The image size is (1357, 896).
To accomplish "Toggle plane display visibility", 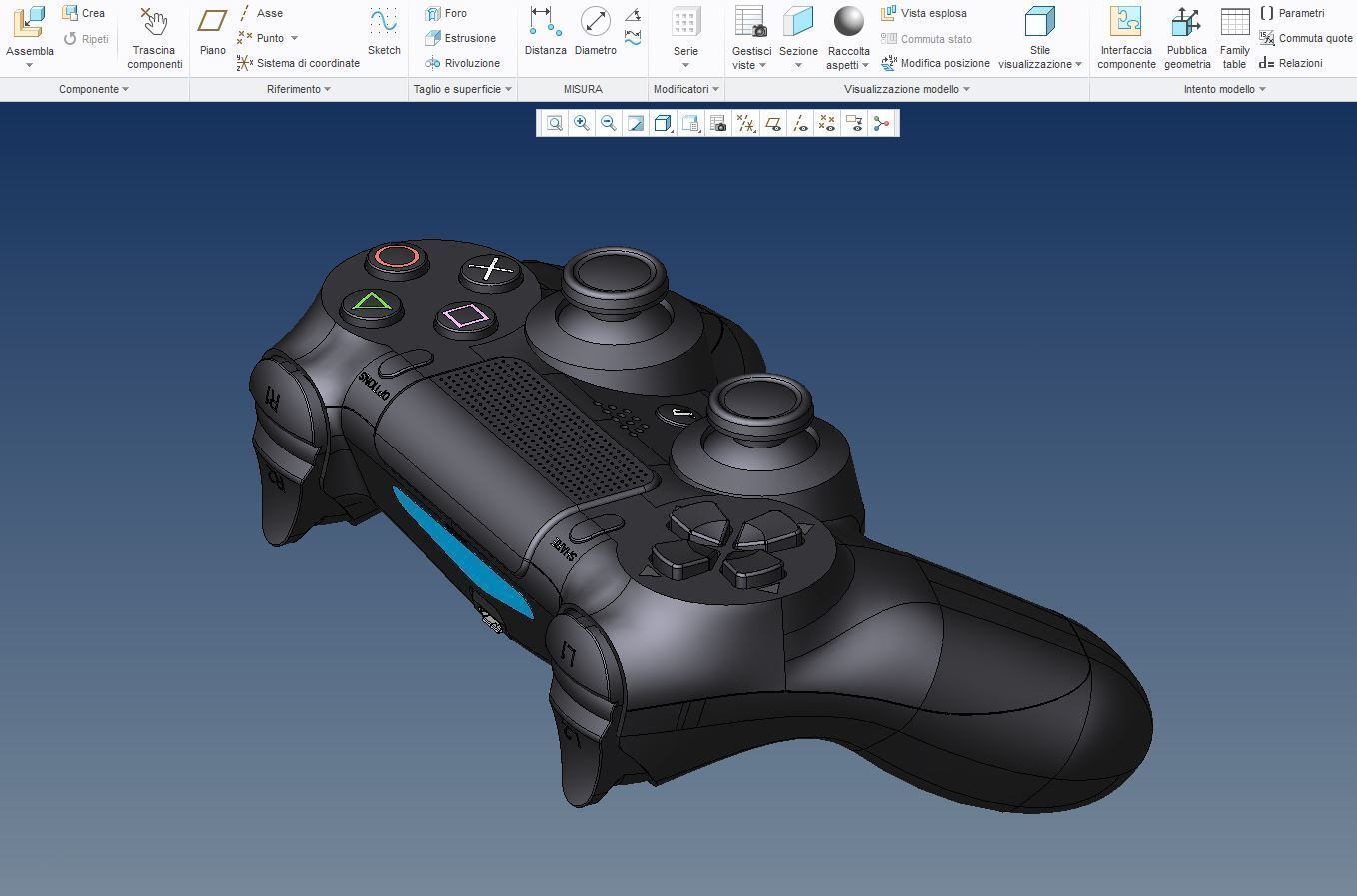I will point(772,123).
